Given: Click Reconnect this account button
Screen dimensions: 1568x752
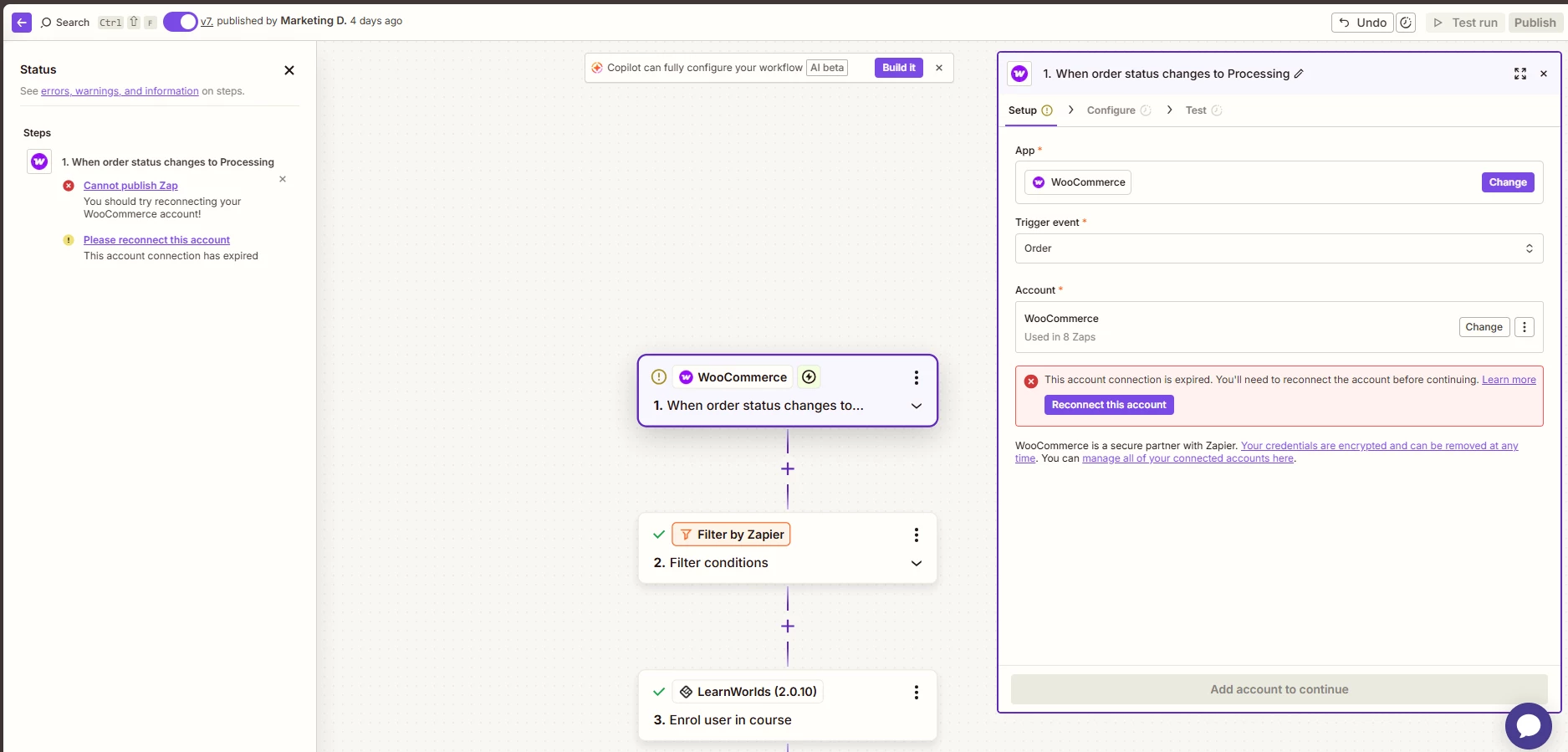Looking at the screenshot, I should [x=1109, y=405].
